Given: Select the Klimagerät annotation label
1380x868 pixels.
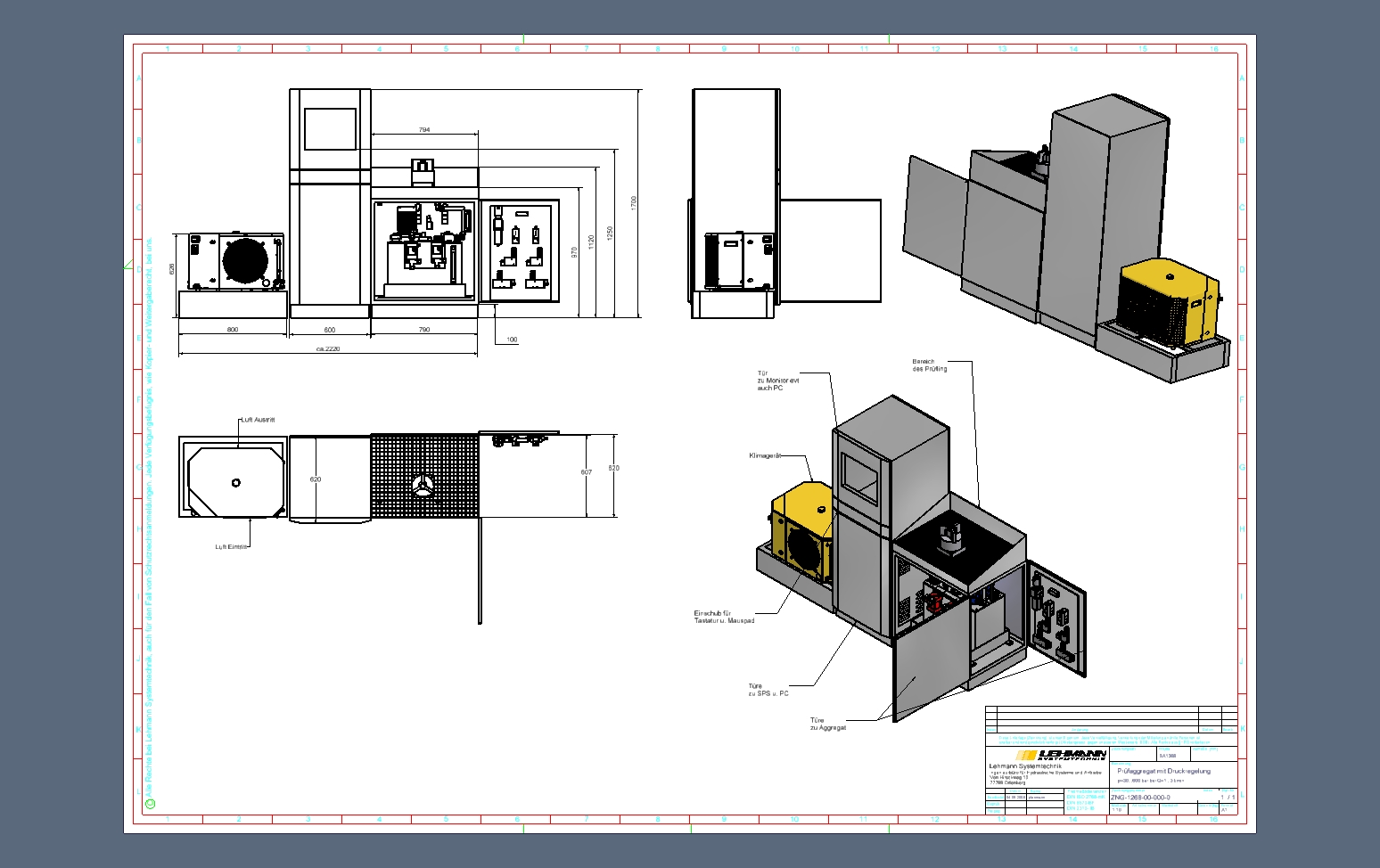Looking at the screenshot, I should pos(766,455).
